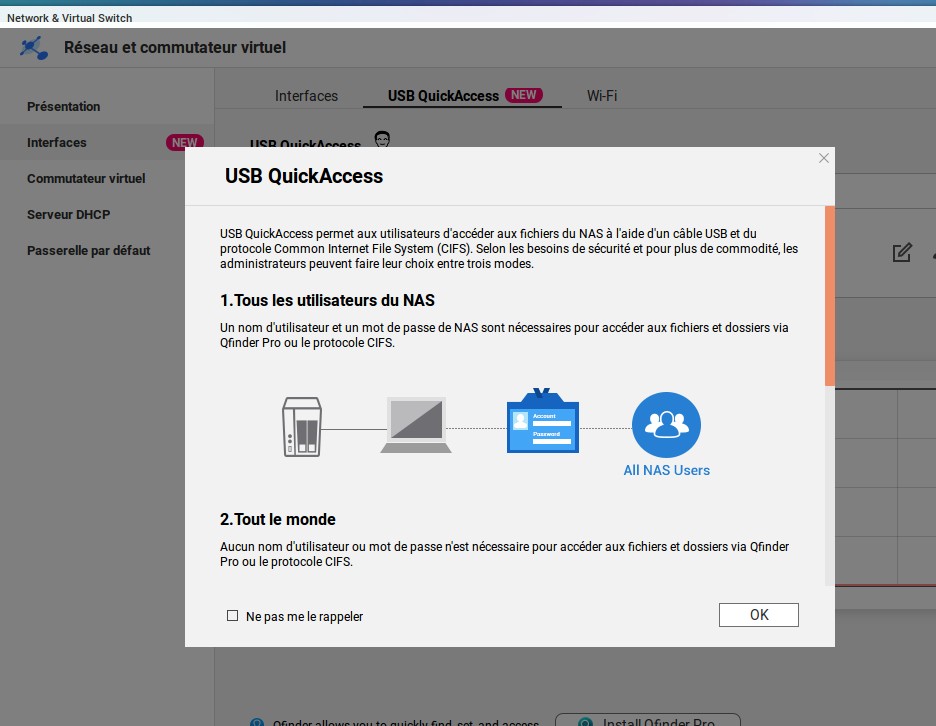The image size is (936, 726).
Task: Open Passerelle par défaut sidebar item
Action: click(x=88, y=250)
